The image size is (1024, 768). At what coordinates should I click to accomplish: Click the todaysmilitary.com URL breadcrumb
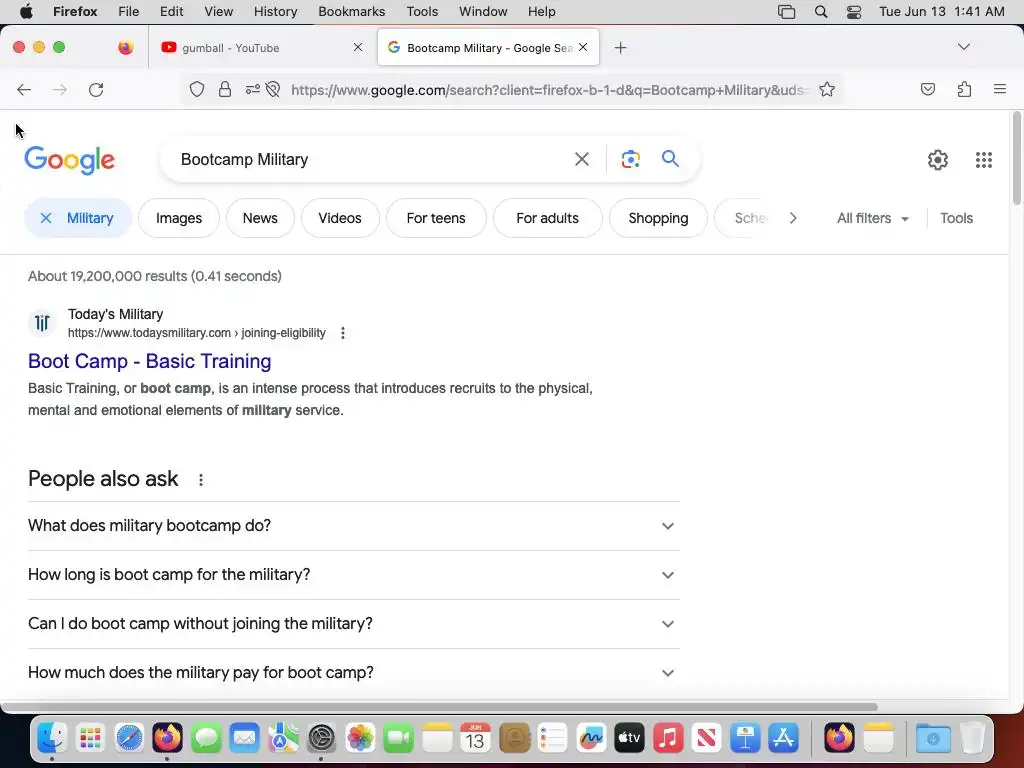[197, 333]
